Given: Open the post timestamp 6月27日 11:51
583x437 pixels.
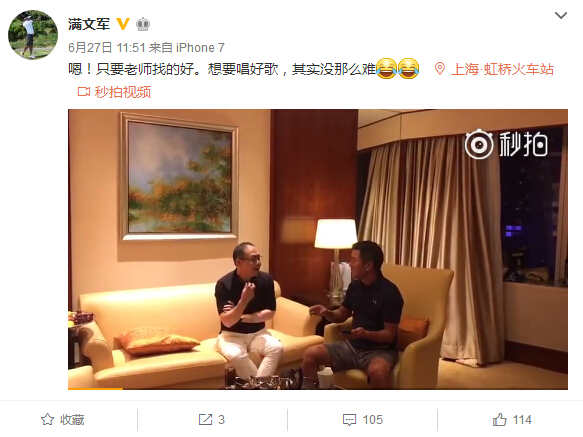Looking at the screenshot, I should [107, 48].
